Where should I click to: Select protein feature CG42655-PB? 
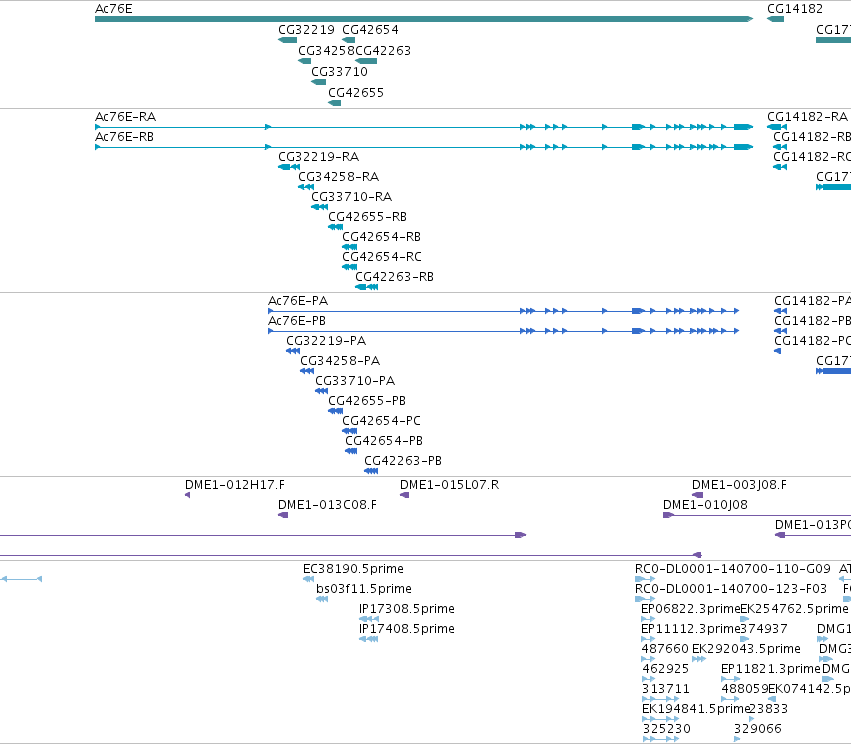335,411
